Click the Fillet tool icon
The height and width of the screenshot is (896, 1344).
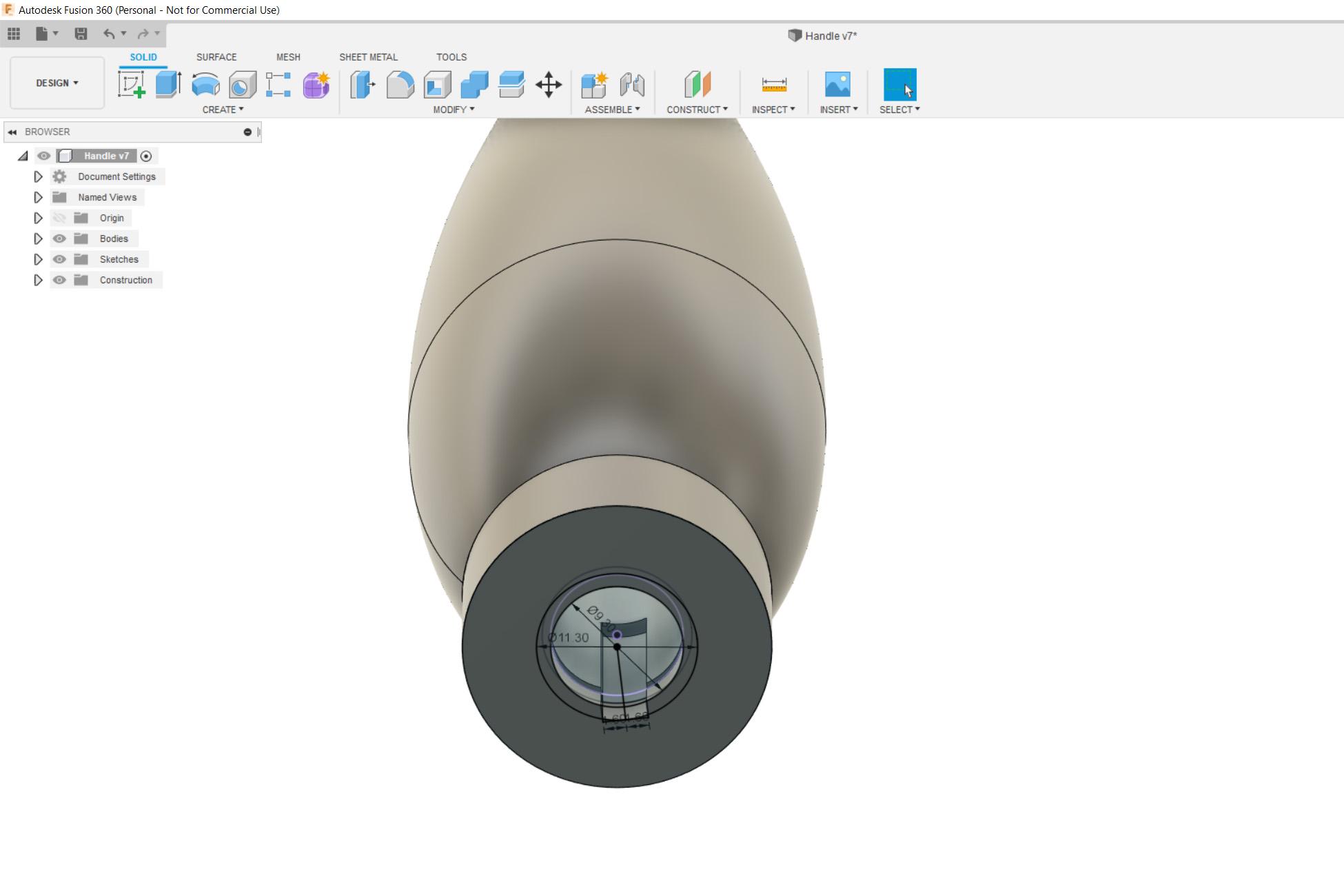(x=400, y=85)
